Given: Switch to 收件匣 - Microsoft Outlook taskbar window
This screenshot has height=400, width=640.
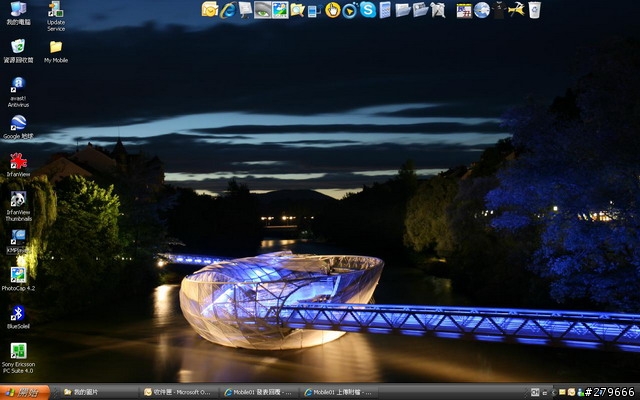Looking at the screenshot, I should pos(178,392).
